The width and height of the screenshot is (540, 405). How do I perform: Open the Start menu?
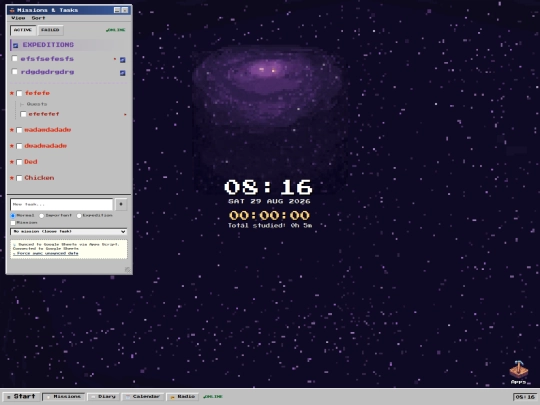tap(21, 396)
